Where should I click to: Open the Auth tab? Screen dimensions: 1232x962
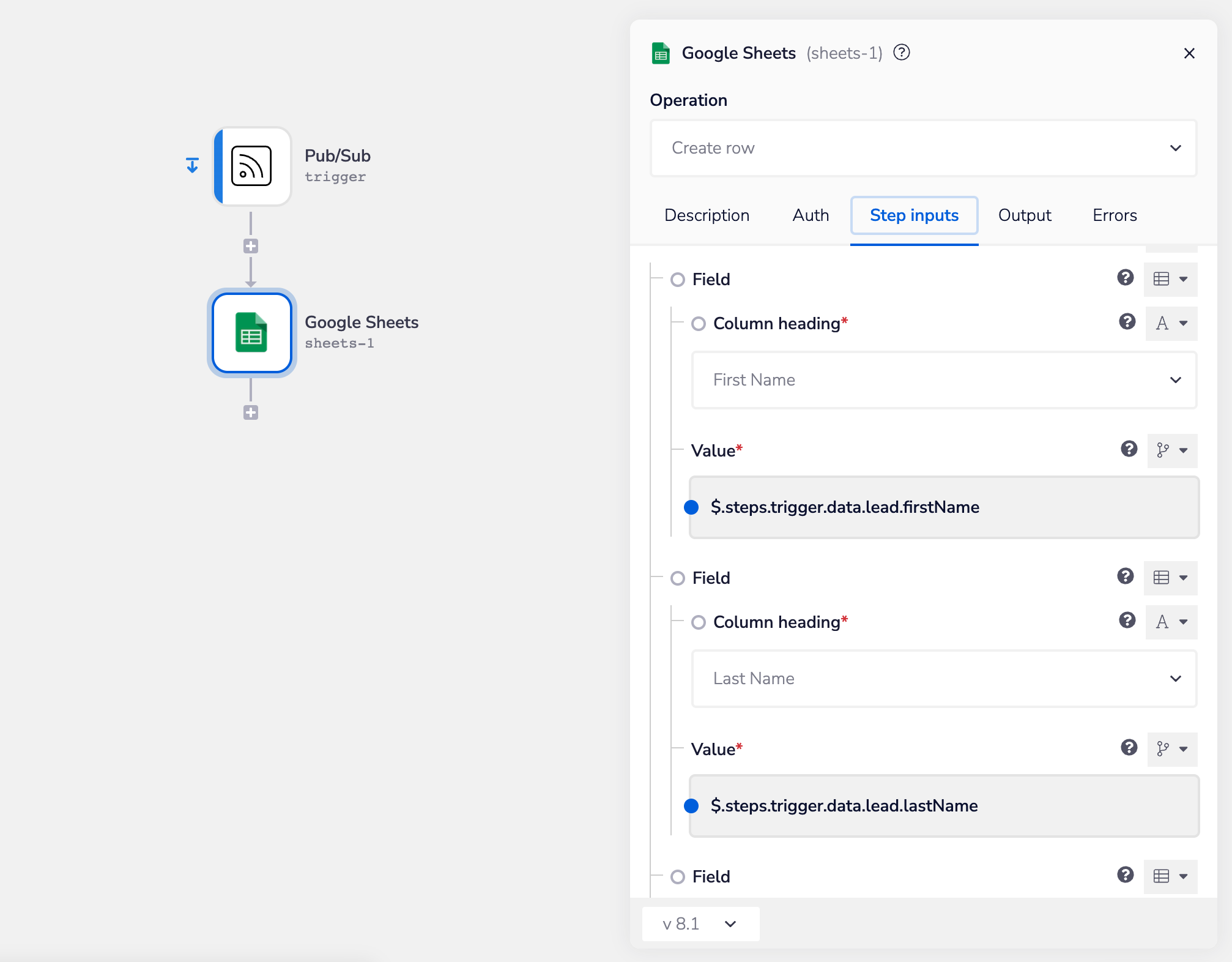(x=810, y=215)
